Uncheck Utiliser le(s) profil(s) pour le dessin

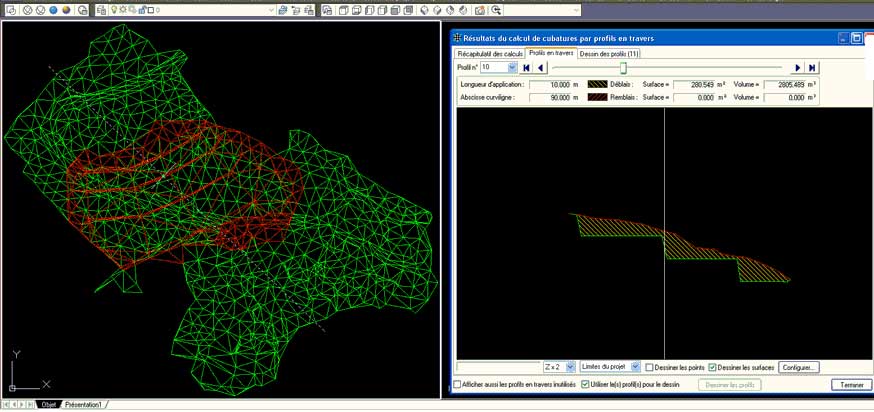[585, 385]
